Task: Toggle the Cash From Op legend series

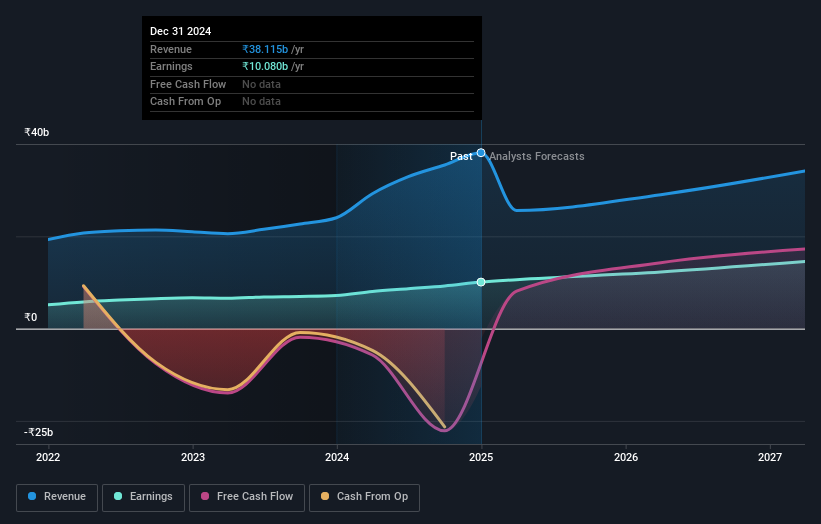Action: tap(364, 497)
